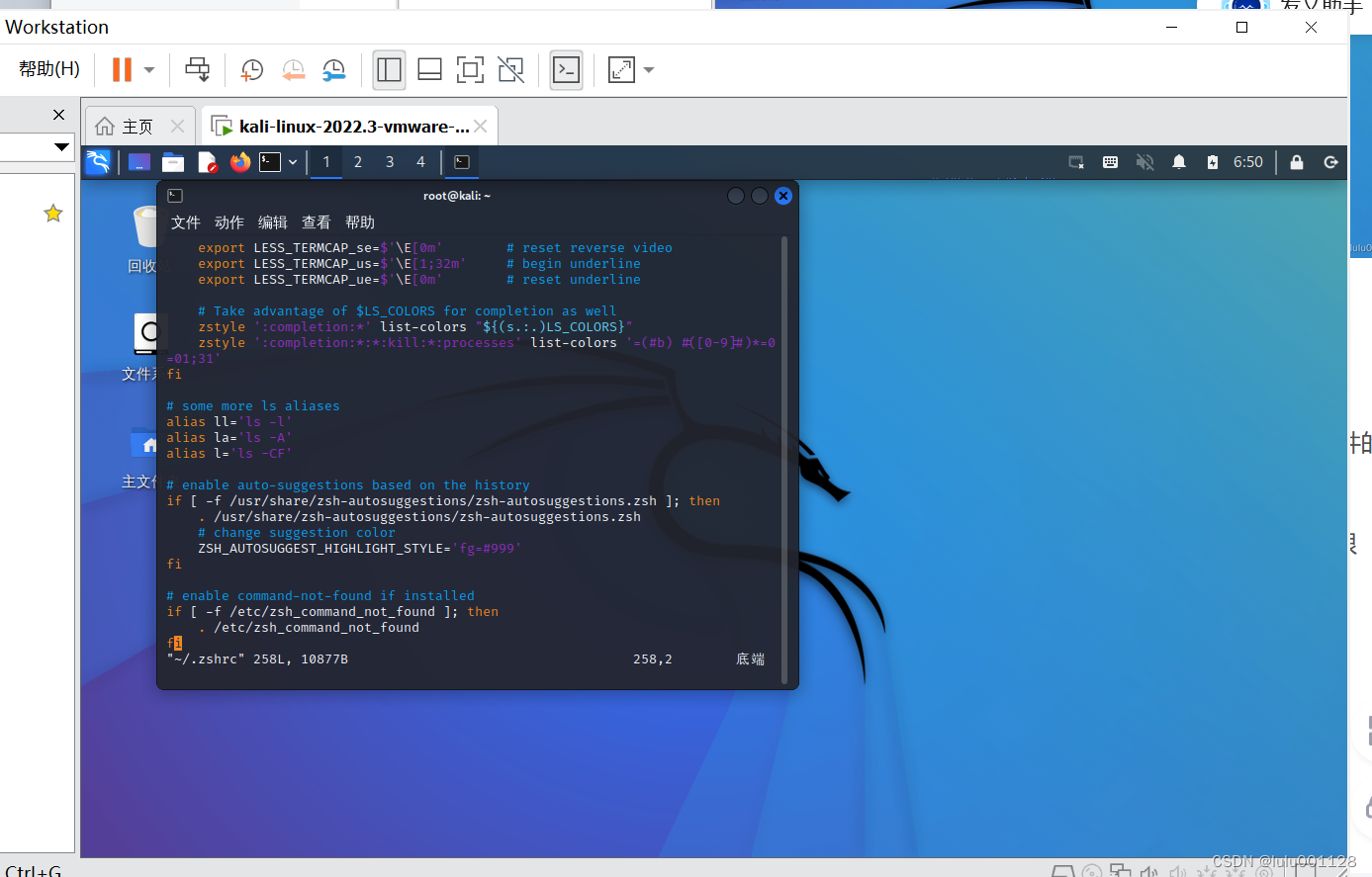Select the terminal window button in Kali taskbar

coord(462,162)
